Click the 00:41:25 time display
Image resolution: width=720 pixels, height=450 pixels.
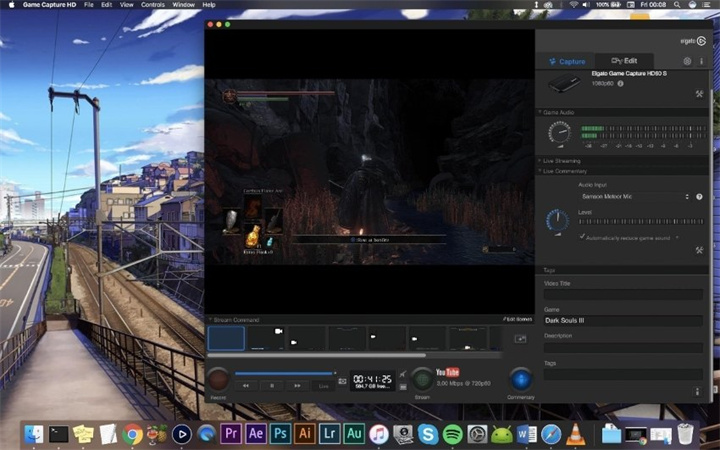click(372, 381)
